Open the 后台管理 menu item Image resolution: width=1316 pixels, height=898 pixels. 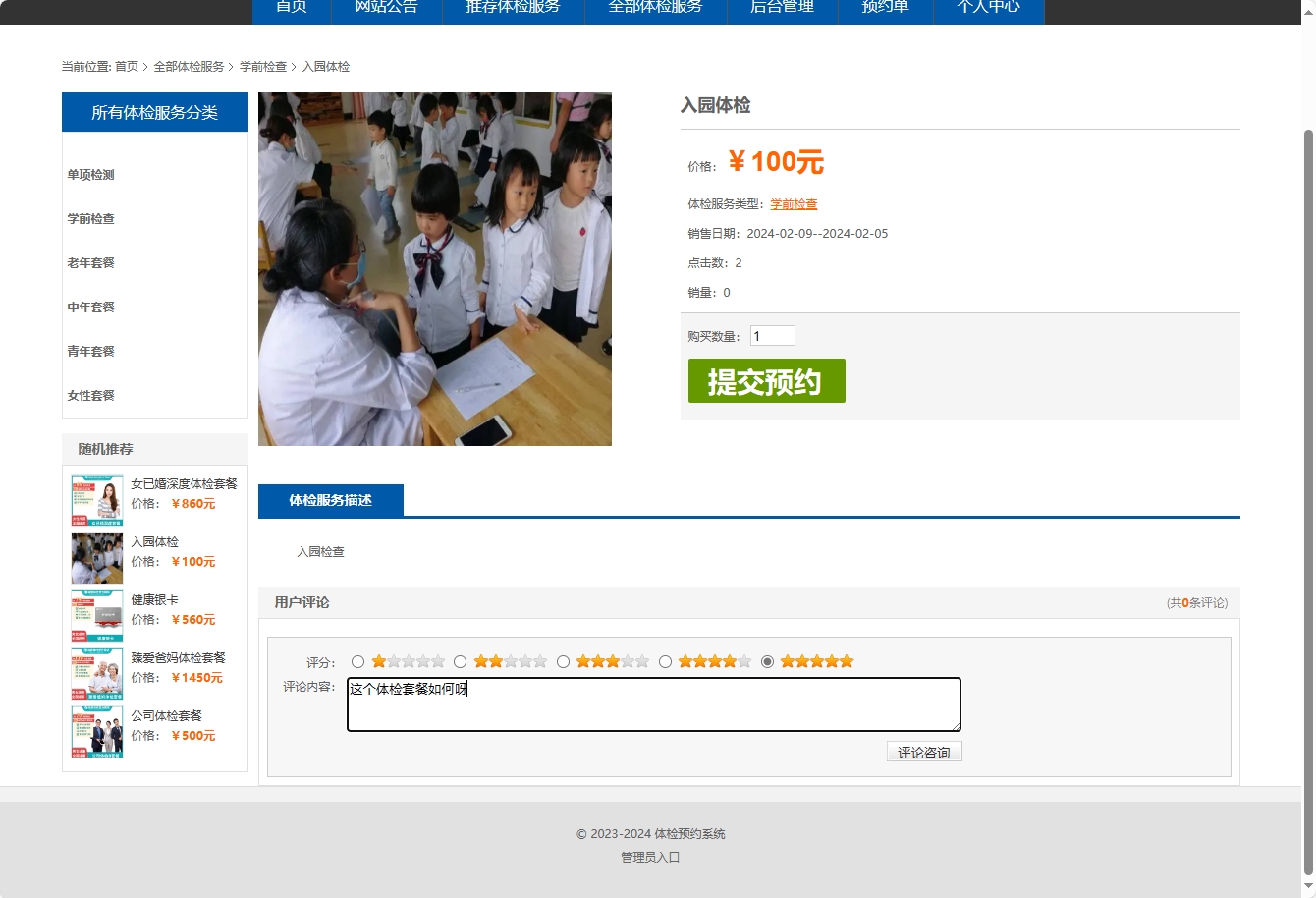pyautogui.click(x=780, y=6)
